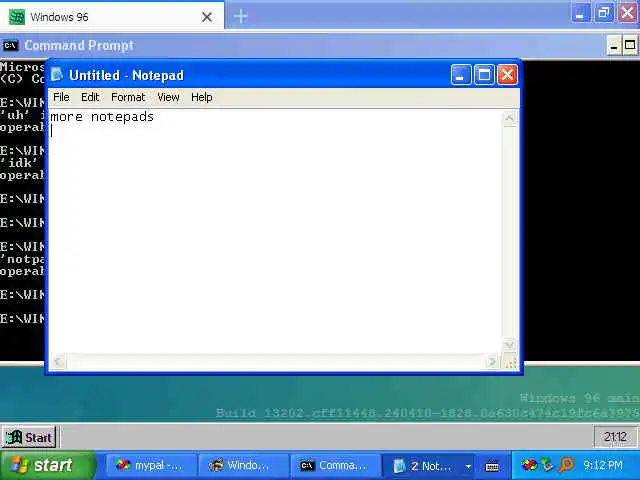Click the keyboard icon on taskbar

[x=492, y=466]
